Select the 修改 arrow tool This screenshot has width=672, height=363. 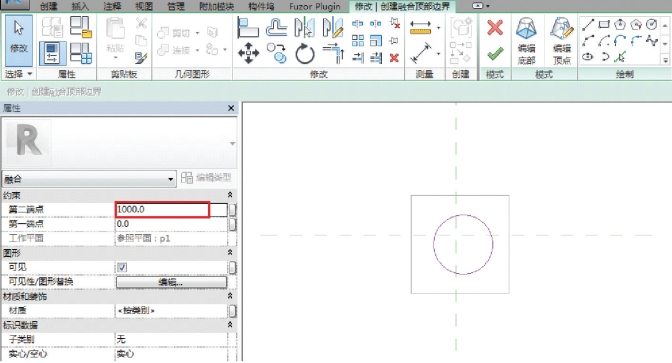(18, 41)
